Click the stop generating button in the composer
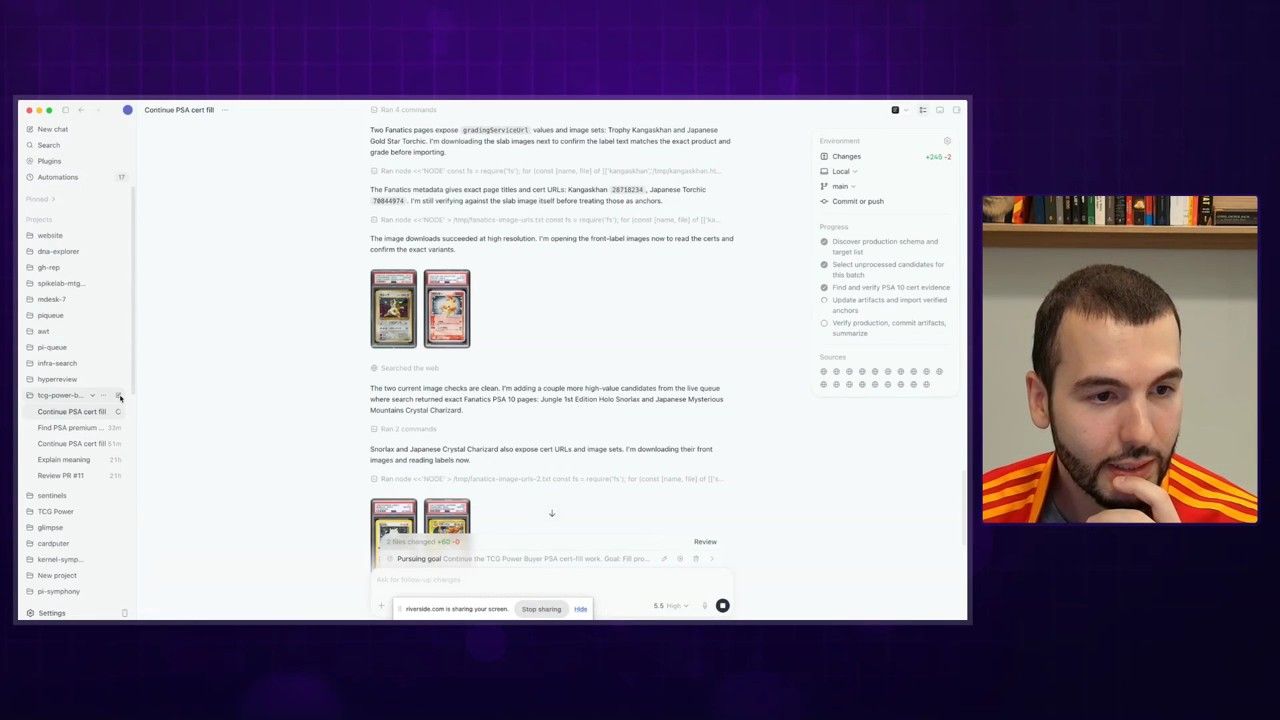This screenshot has height=720, width=1280. coord(722,605)
